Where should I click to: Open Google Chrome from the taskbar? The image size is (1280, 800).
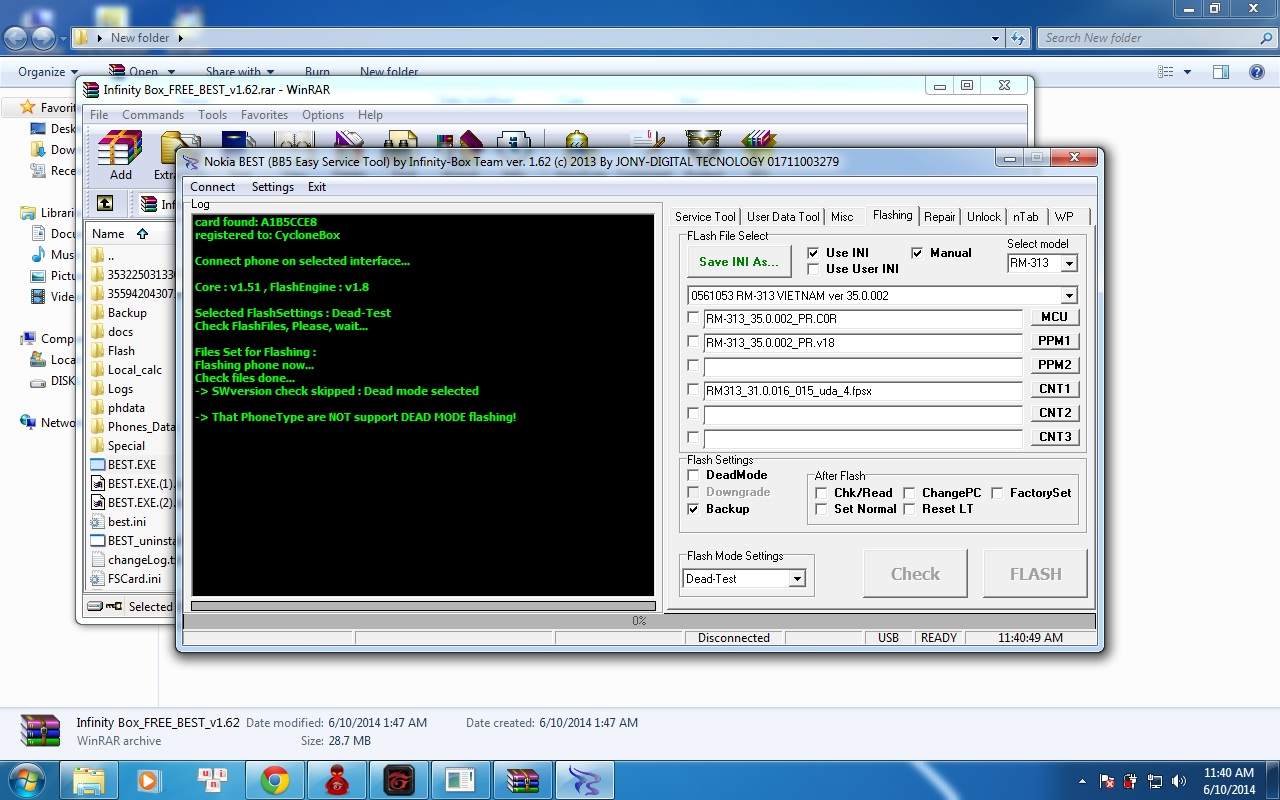tap(275, 780)
